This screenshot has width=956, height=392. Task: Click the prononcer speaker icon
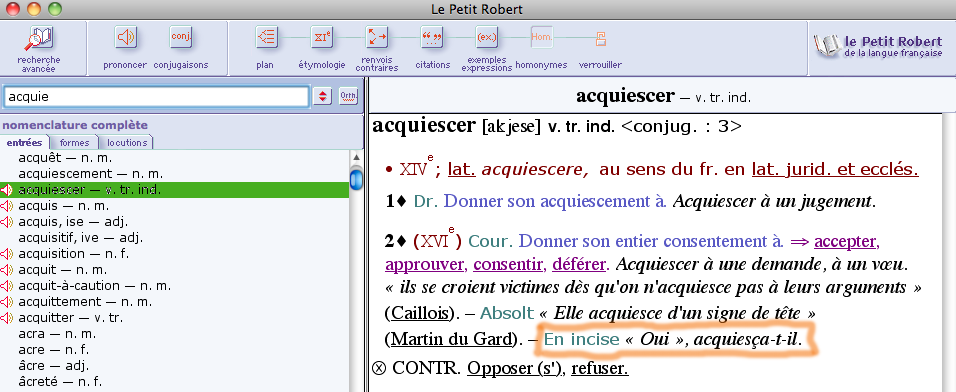pyautogui.click(x=125, y=37)
